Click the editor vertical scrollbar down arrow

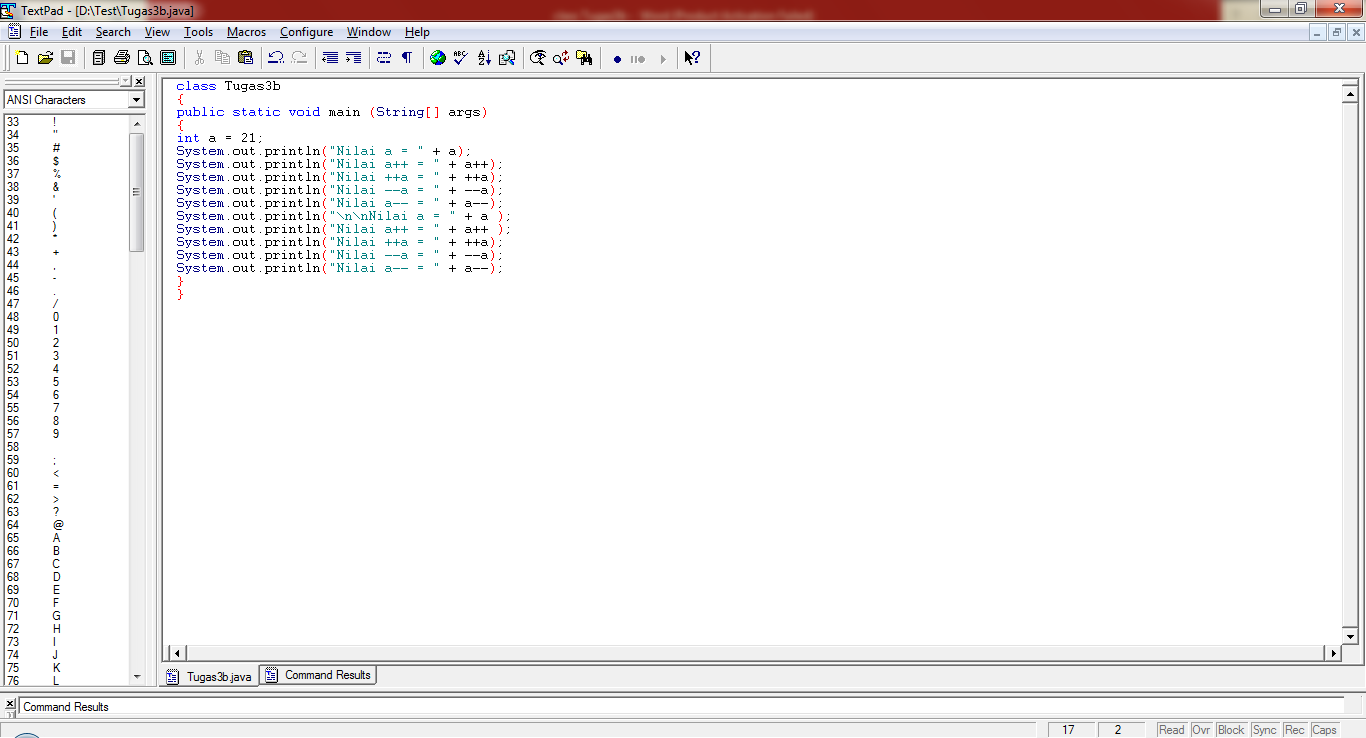1349,636
